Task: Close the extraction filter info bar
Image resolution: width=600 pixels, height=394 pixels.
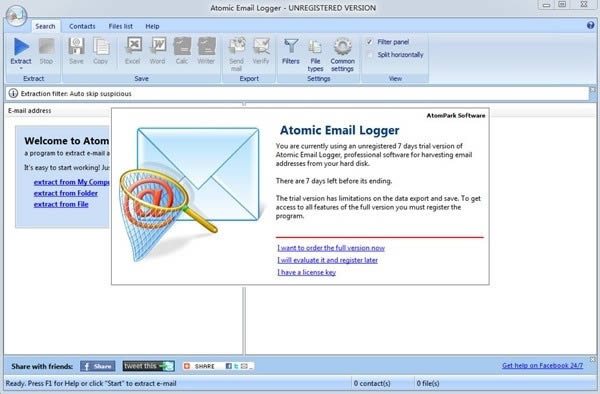Action: pyautogui.click(x=593, y=90)
